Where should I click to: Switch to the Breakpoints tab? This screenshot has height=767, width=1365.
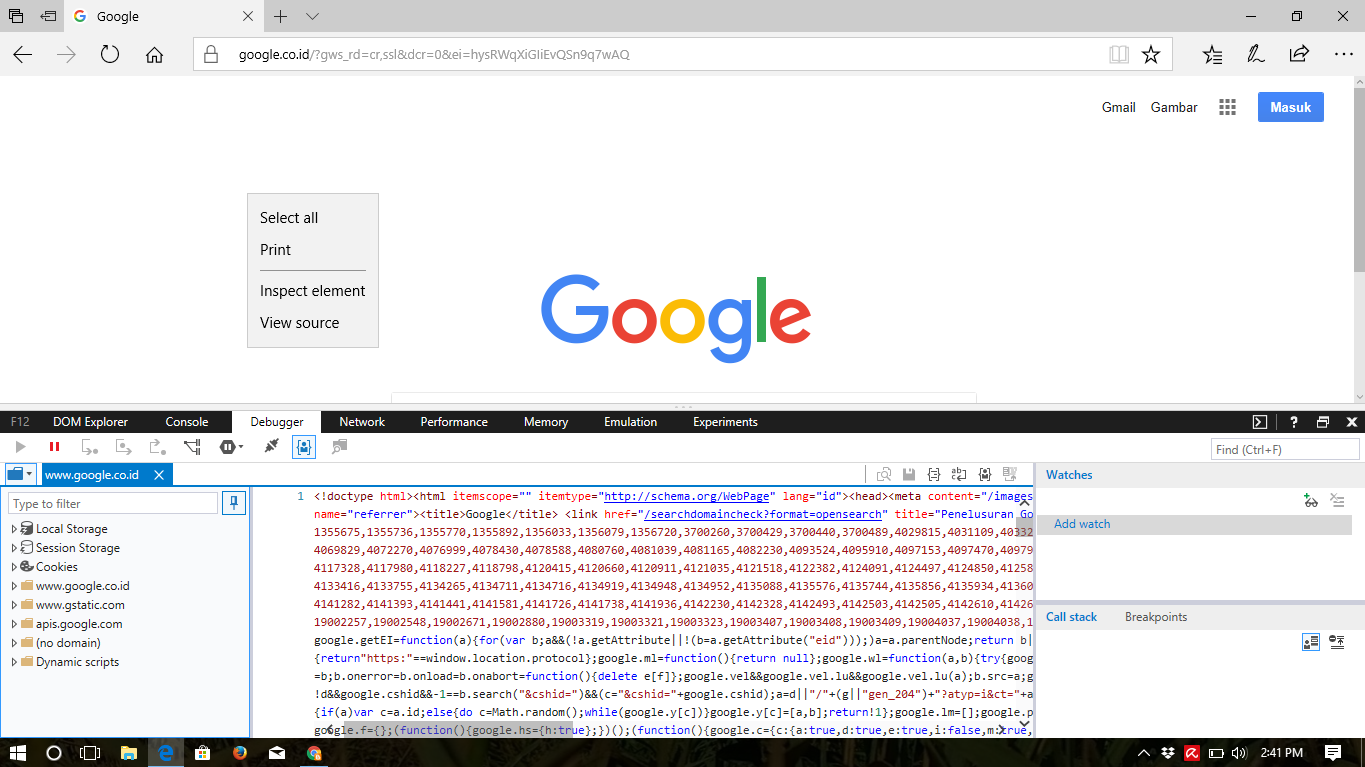click(x=1156, y=617)
